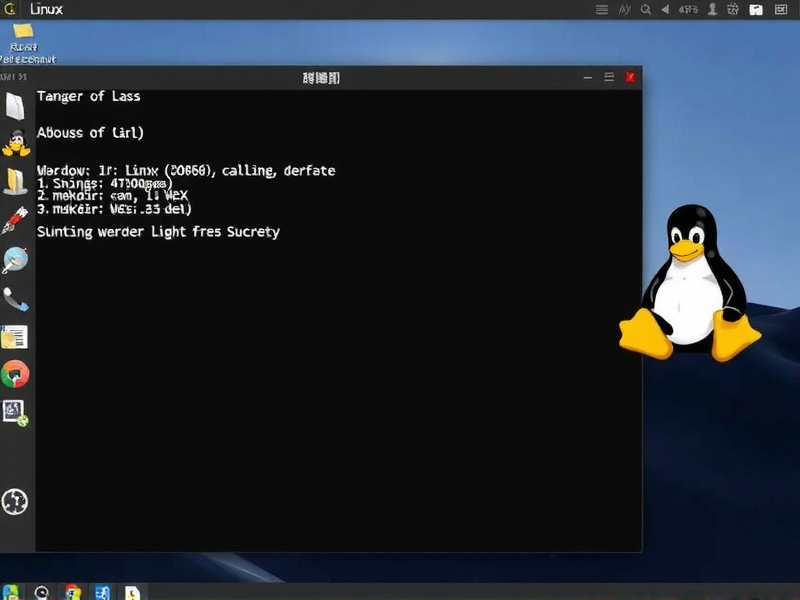Click the search magnifier in the top bar
This screenshot has width=800, height=600.
pos(646,9)
